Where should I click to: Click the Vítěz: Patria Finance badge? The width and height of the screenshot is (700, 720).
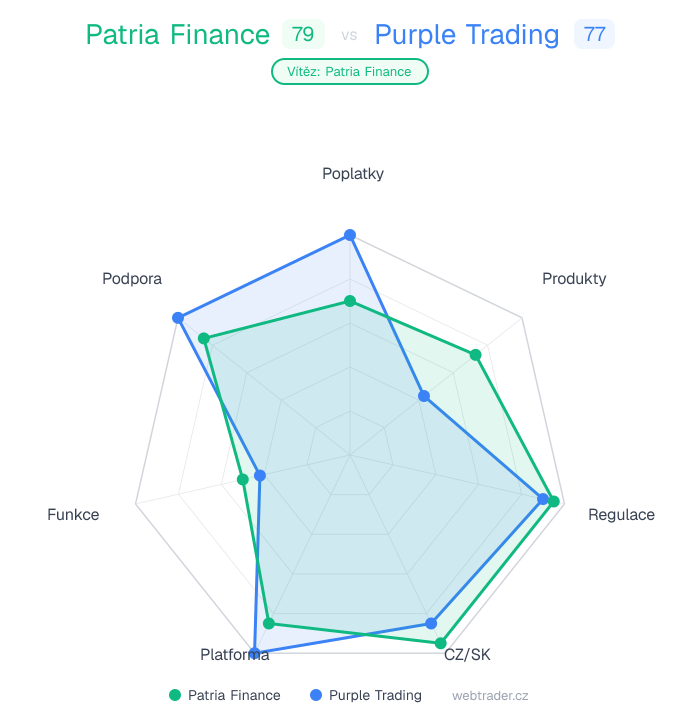(x=349, y=71)
